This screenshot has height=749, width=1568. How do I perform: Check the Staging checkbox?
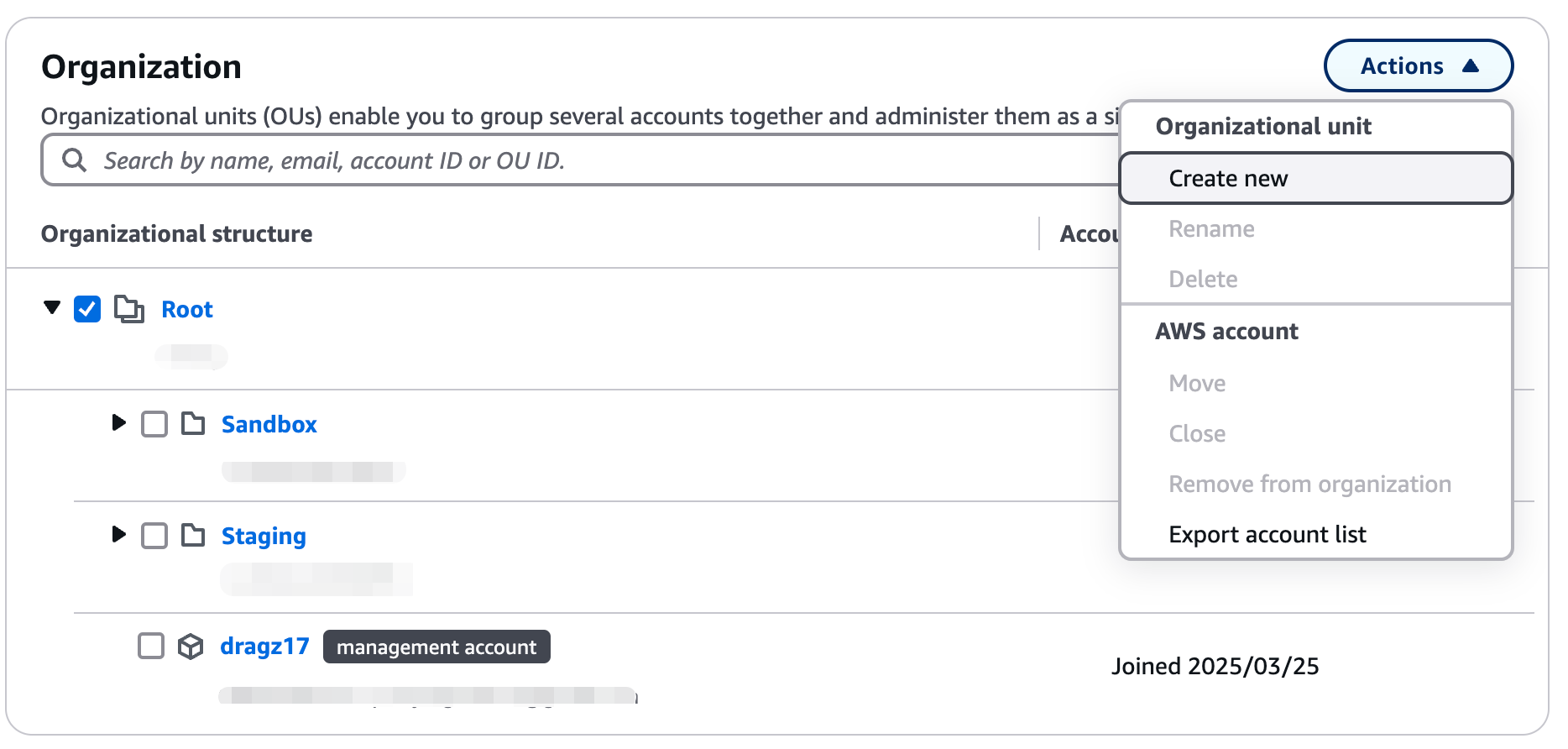154,536
